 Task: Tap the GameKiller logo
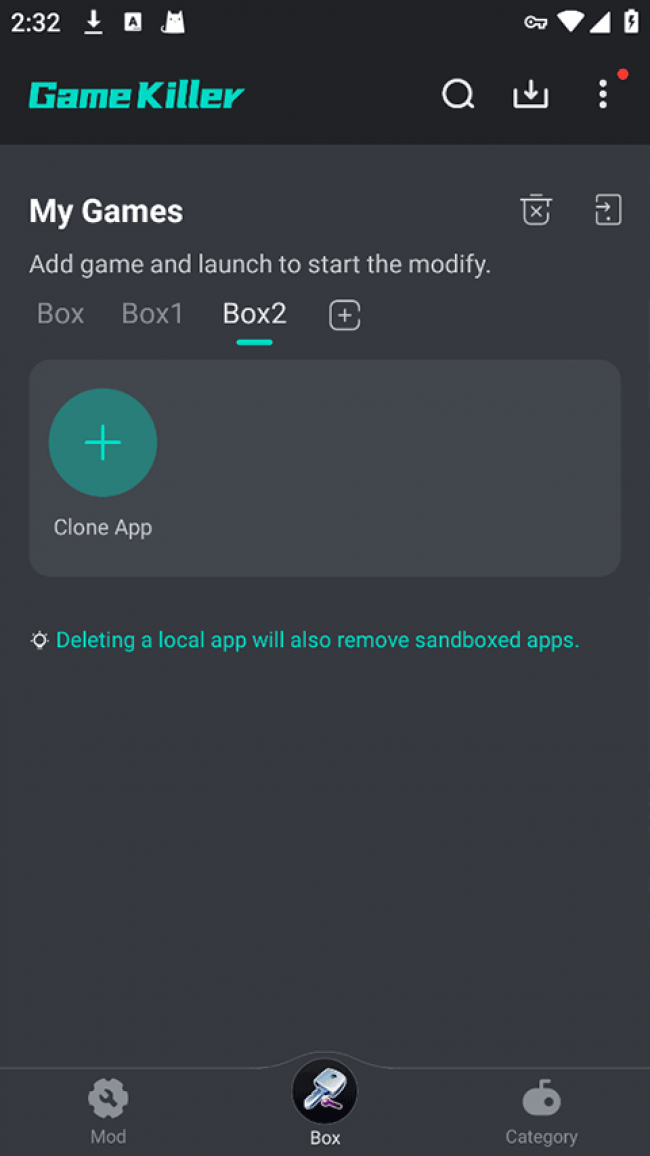pyautogui.click(x=136, y=96)
